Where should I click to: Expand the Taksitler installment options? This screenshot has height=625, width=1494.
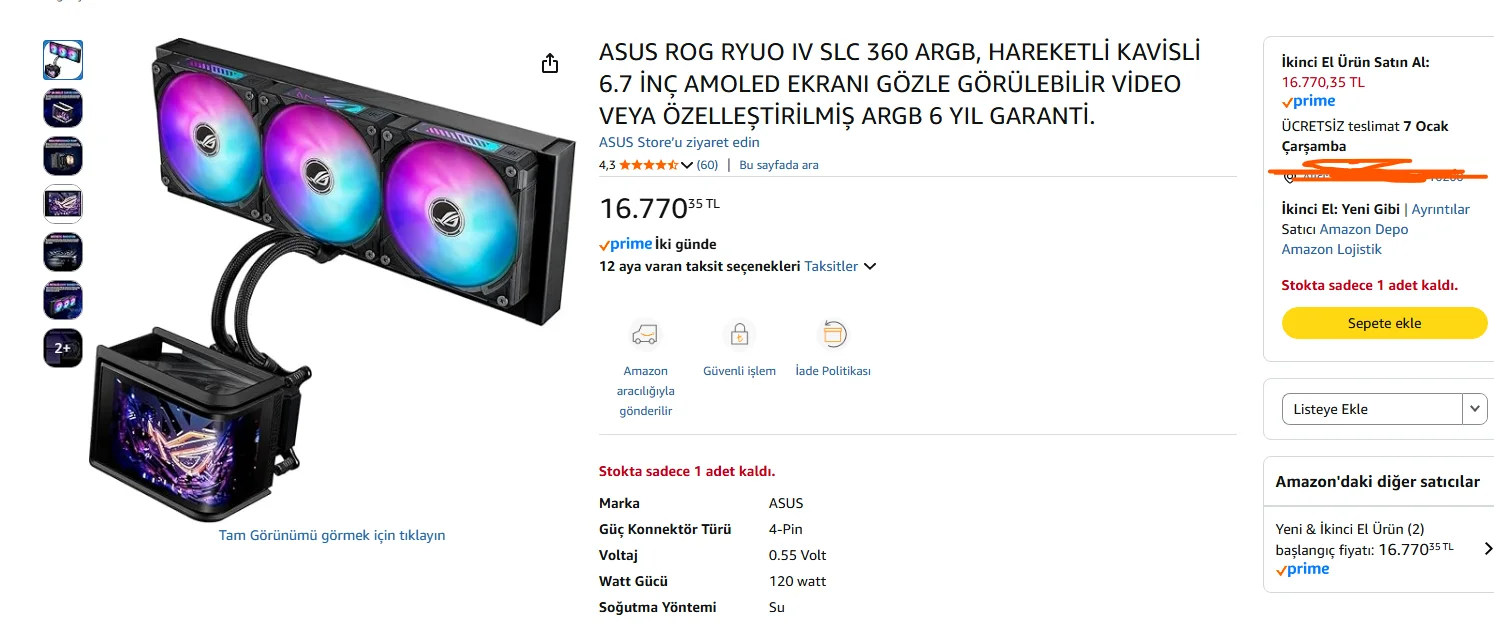click(x=840, y=266)
